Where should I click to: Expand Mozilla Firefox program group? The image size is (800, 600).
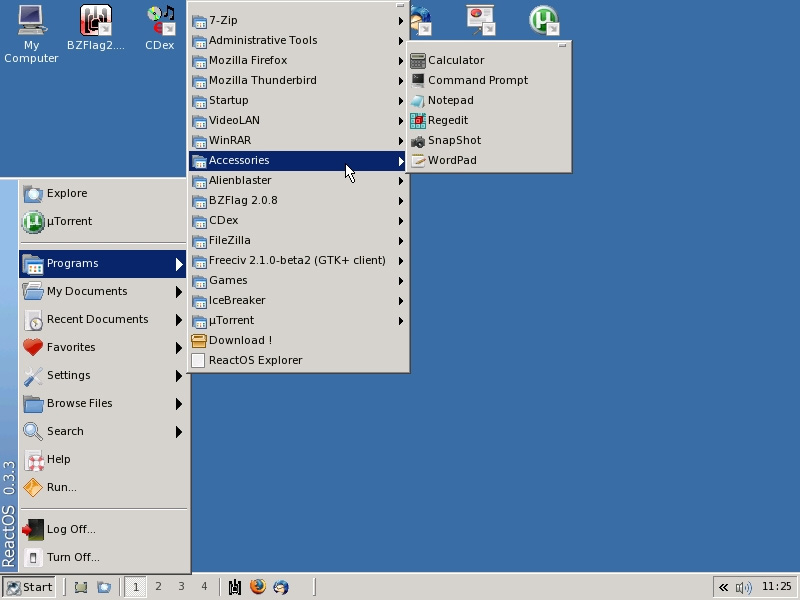pyautogui.click(x=298, y=60)
